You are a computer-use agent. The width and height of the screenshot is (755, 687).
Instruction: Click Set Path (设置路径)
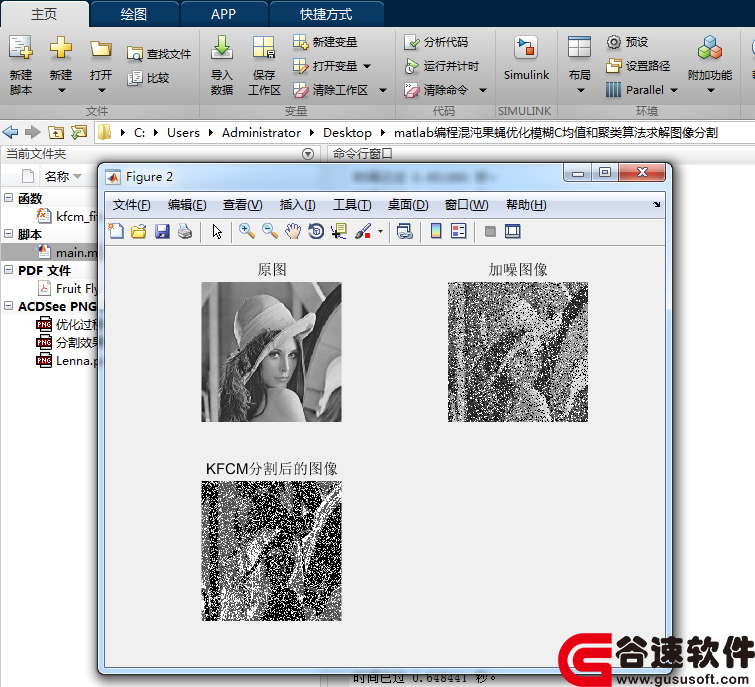pos(638,65)
